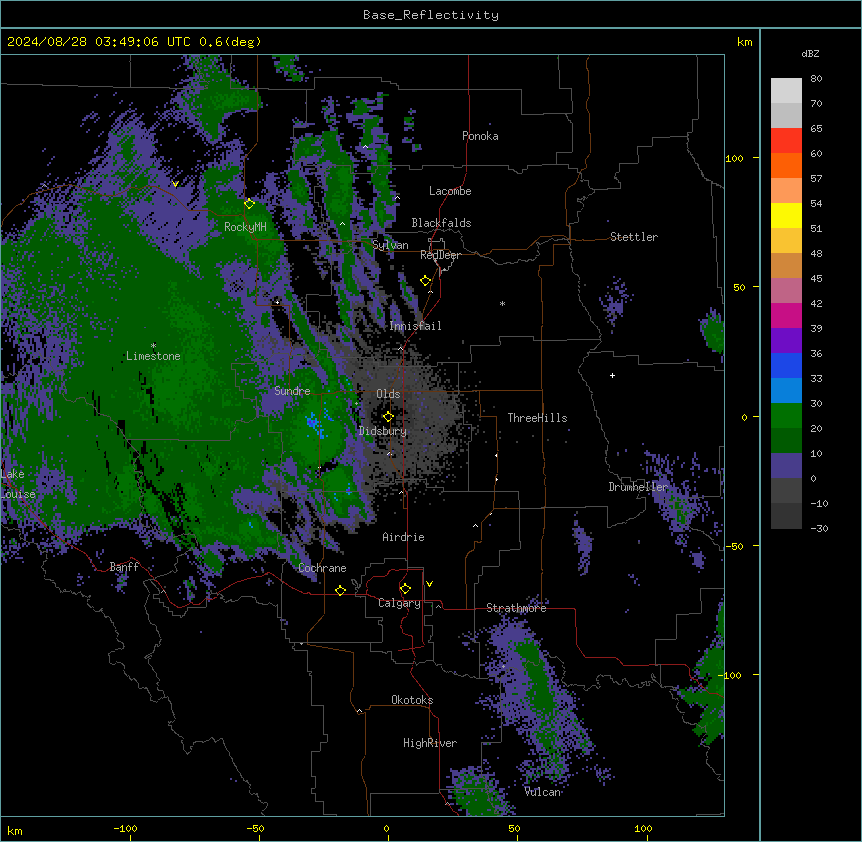This screenshot has height=842, width=862.
Task: Click the Lacombe label
Action: pos(450,191)
